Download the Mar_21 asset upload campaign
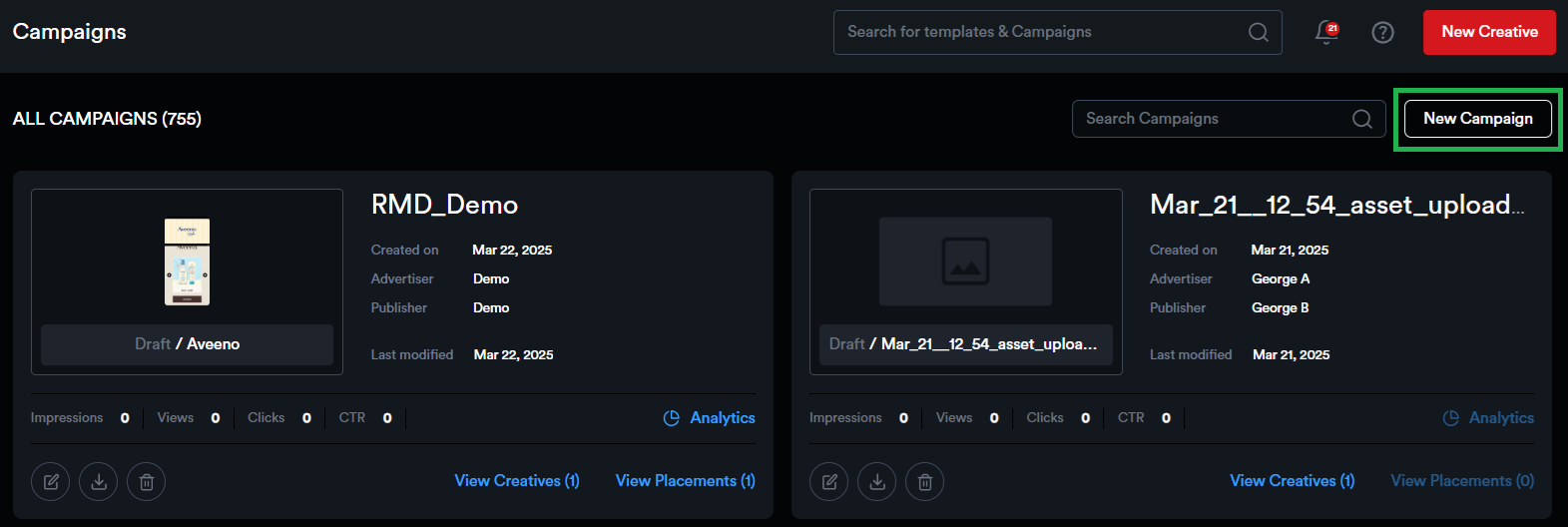 click(x=877, y=482)
